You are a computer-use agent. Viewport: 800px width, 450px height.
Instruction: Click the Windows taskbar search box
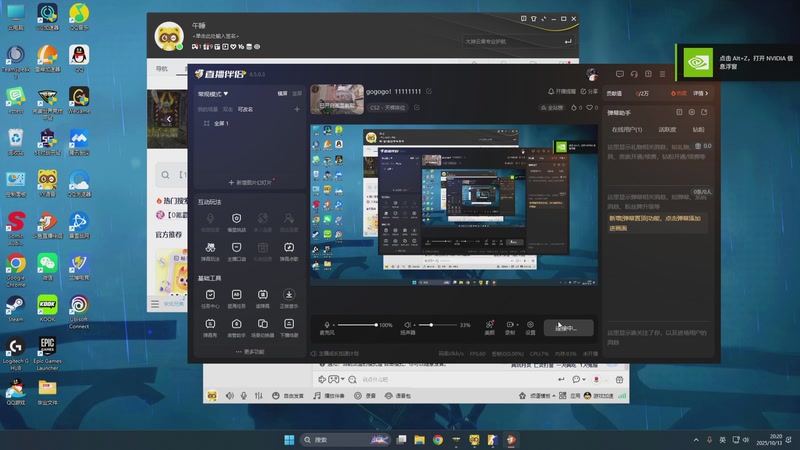(x=345, y=440)
